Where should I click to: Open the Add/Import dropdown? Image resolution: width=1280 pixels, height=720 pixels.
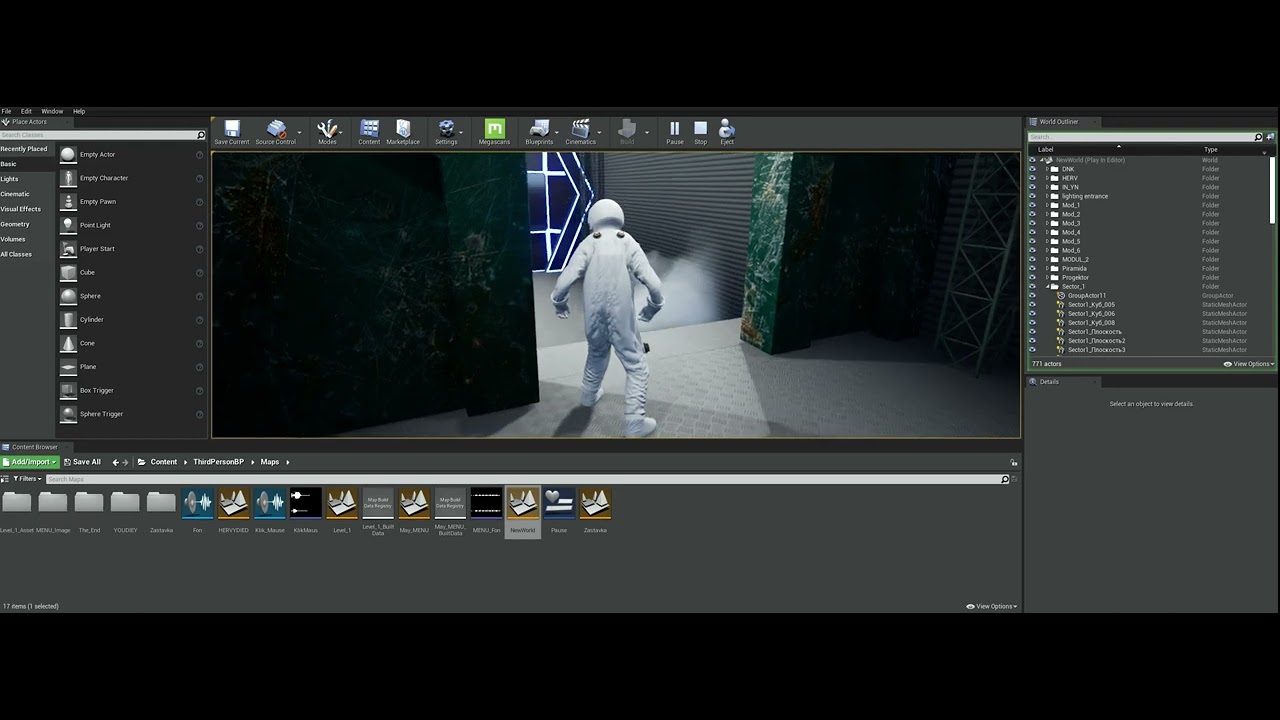point(30,462)
